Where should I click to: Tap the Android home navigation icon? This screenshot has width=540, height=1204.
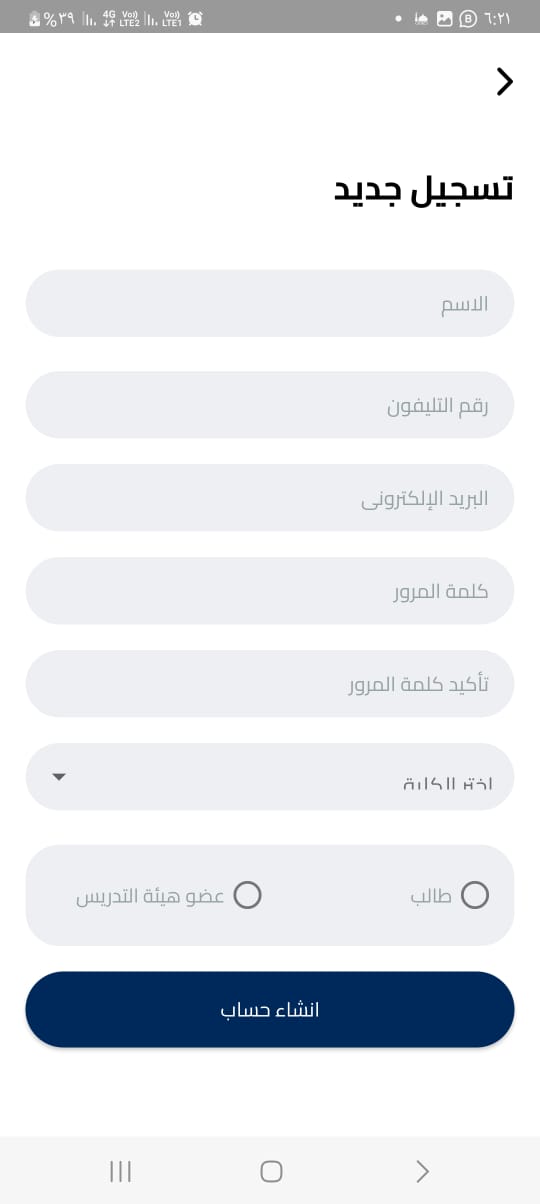tap(271, 1171)
